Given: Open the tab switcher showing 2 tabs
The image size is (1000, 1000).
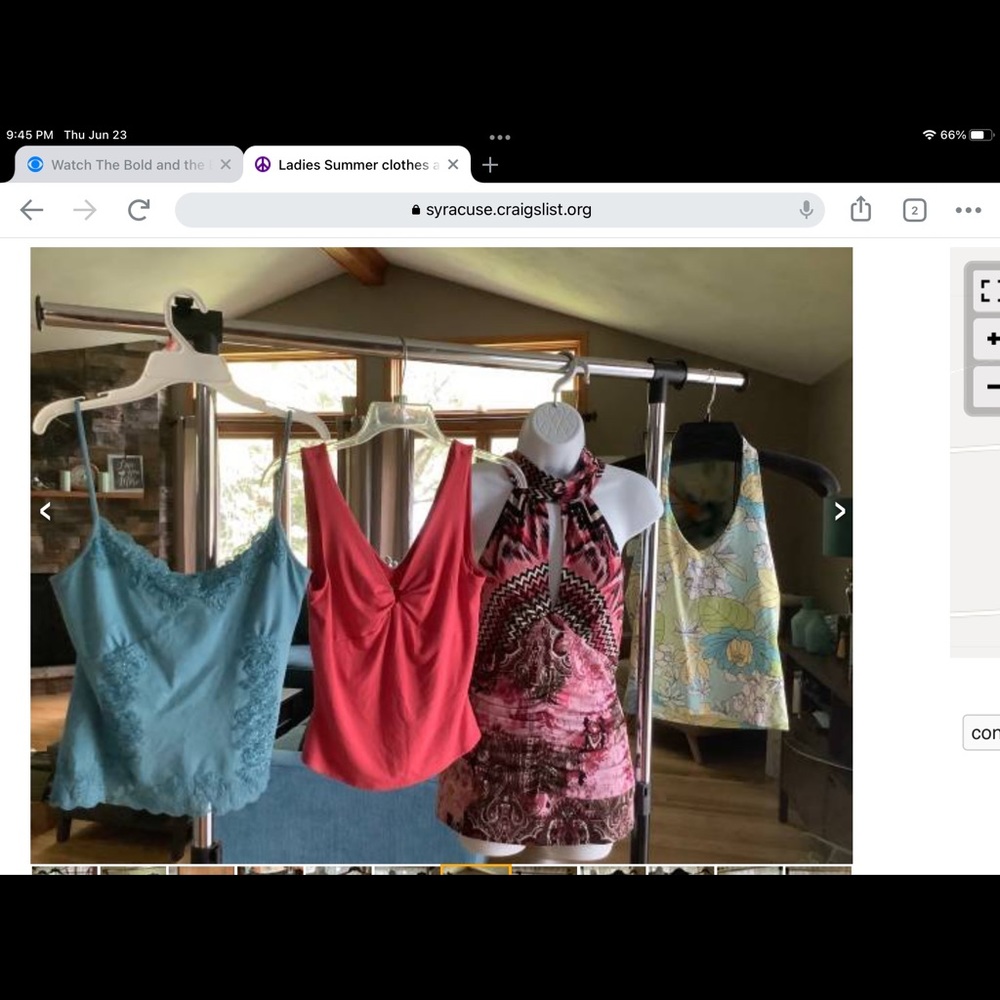Looking at the screenshot, I should pyautogui.click(x=915, y=210).
